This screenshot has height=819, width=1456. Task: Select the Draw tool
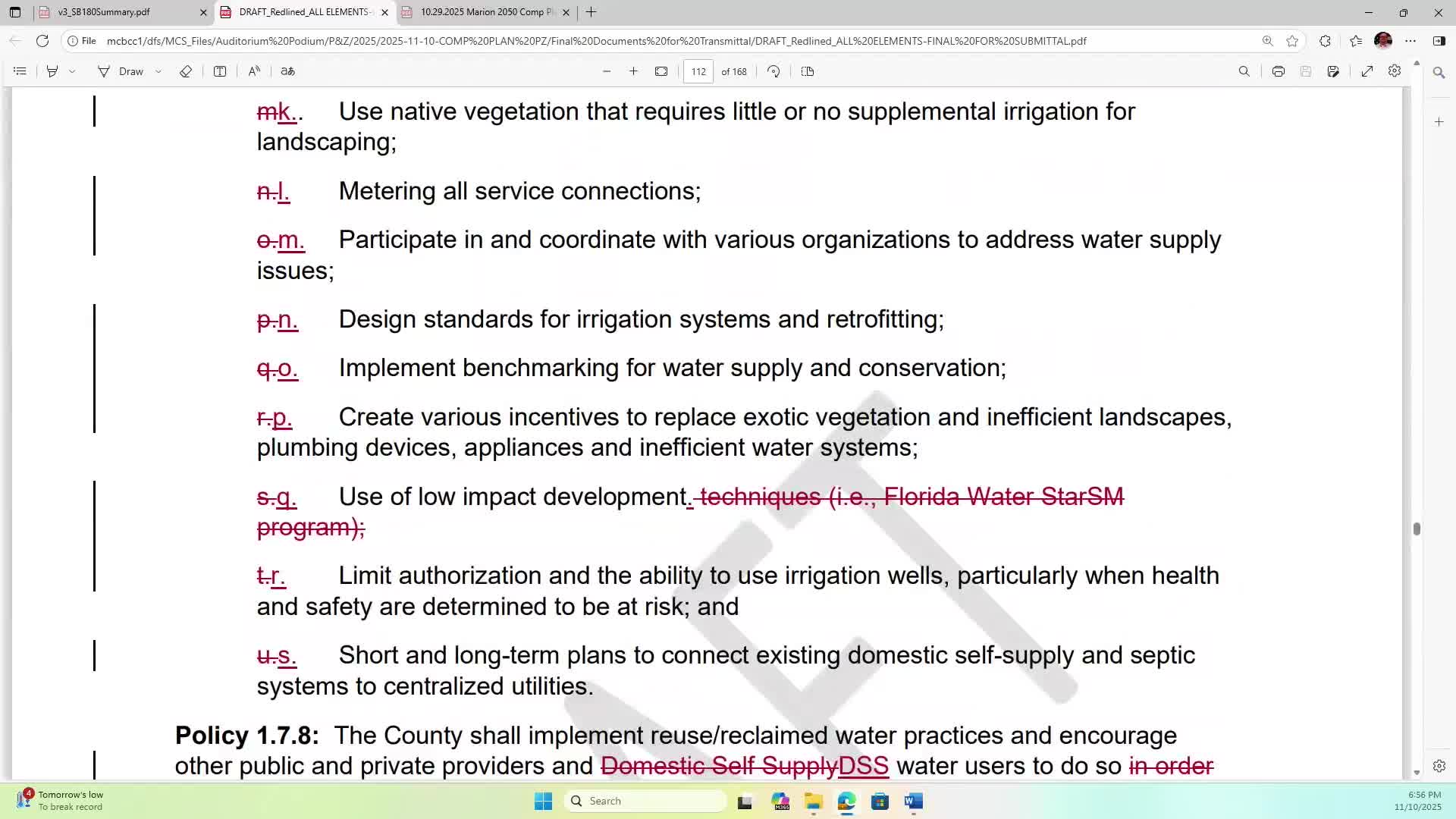[x=121, y=71]
